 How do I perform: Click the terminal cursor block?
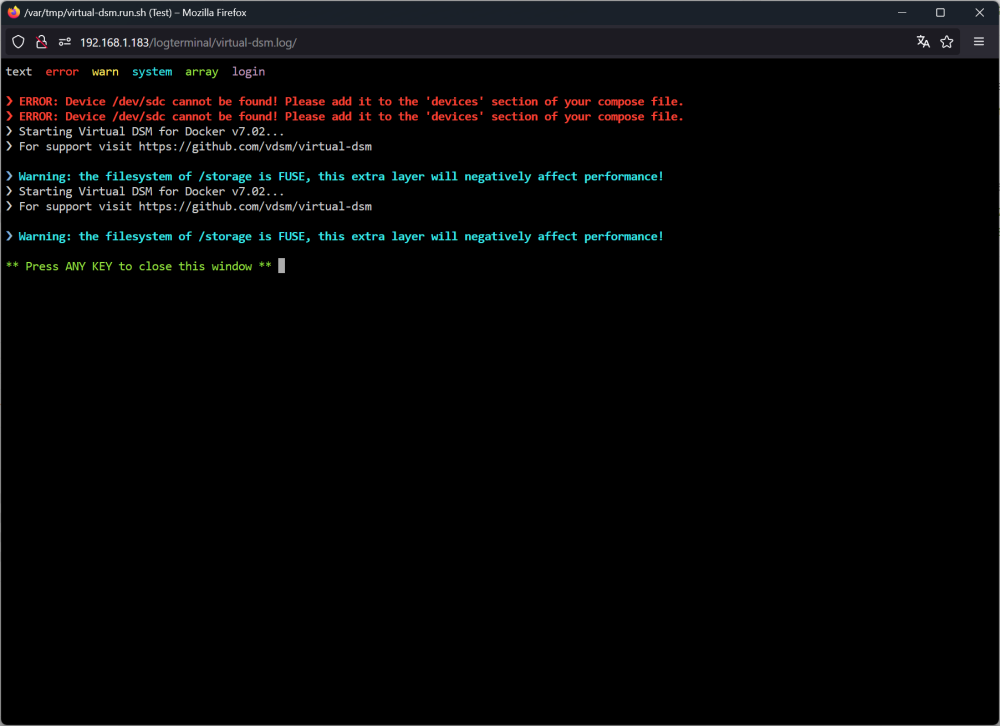click(x=282, y=266)
